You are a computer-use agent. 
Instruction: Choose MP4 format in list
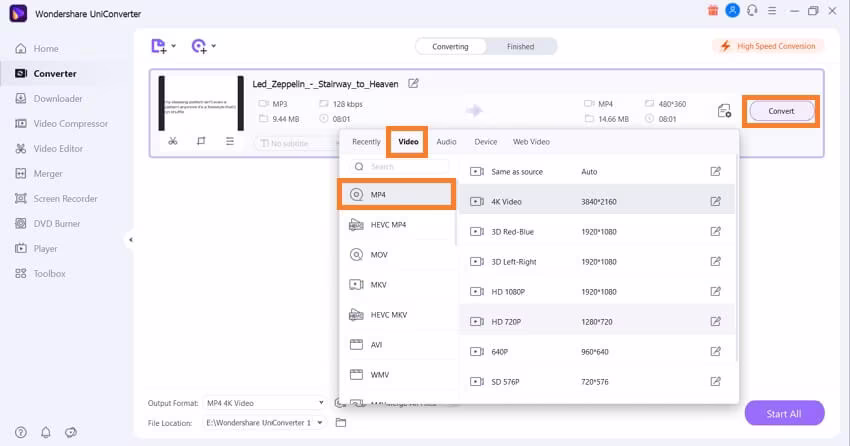point(397,195)
